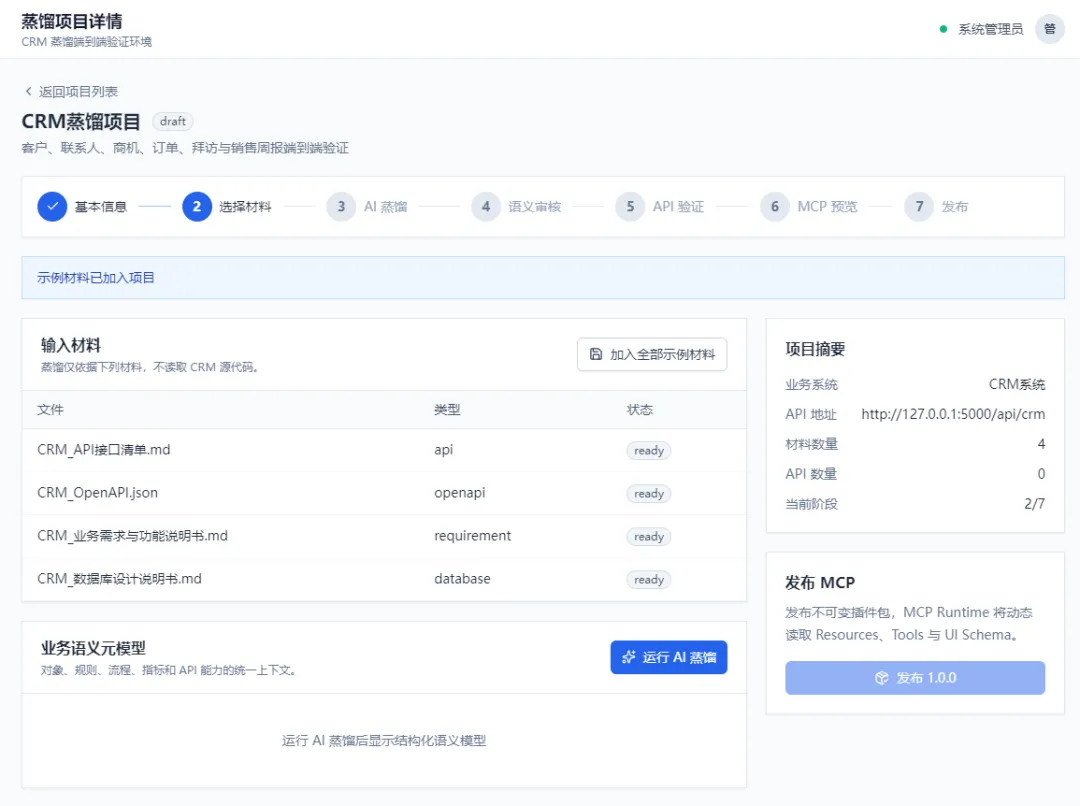Click the save icon in 加入全部示例材料
Screen dimensions: 1080x806
tap(596, 354)
